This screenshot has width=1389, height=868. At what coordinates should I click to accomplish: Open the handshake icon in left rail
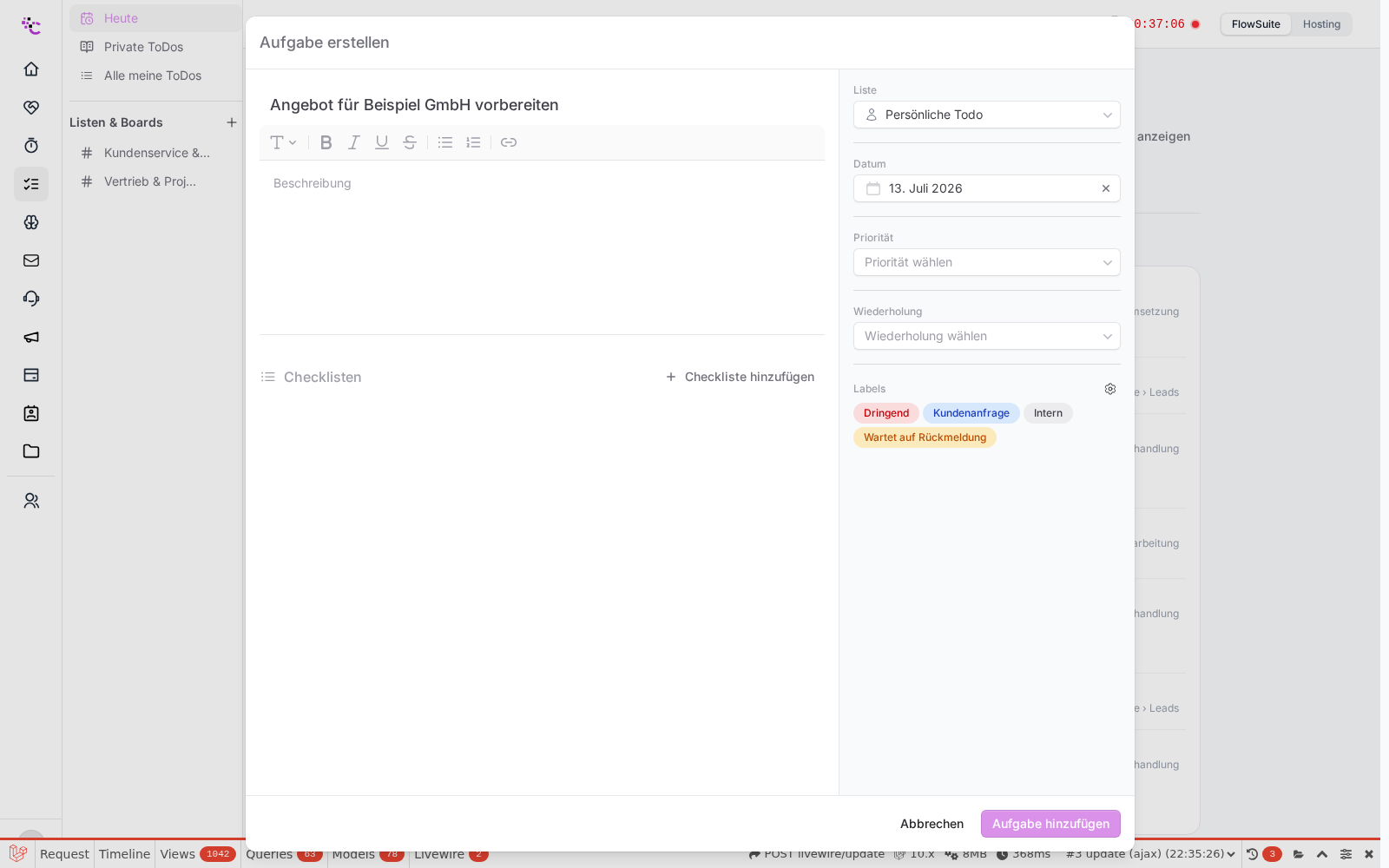[31, 107]
